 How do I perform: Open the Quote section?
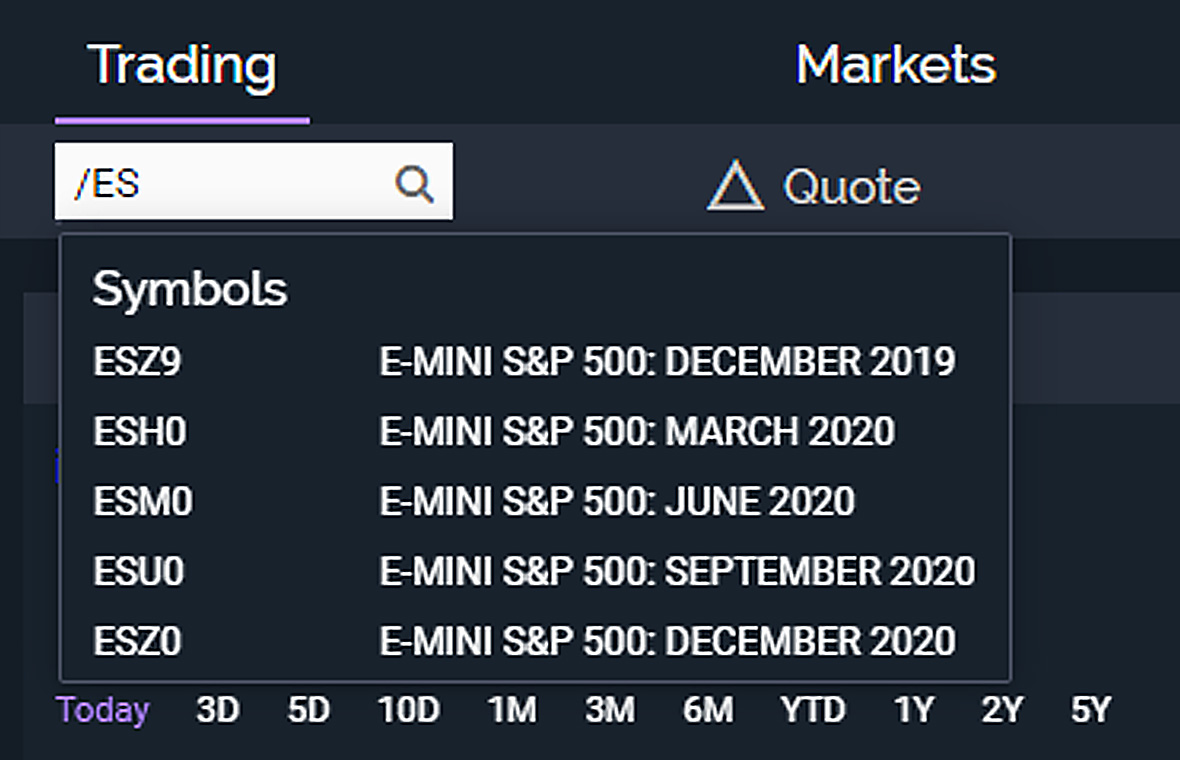coord(851,187)
